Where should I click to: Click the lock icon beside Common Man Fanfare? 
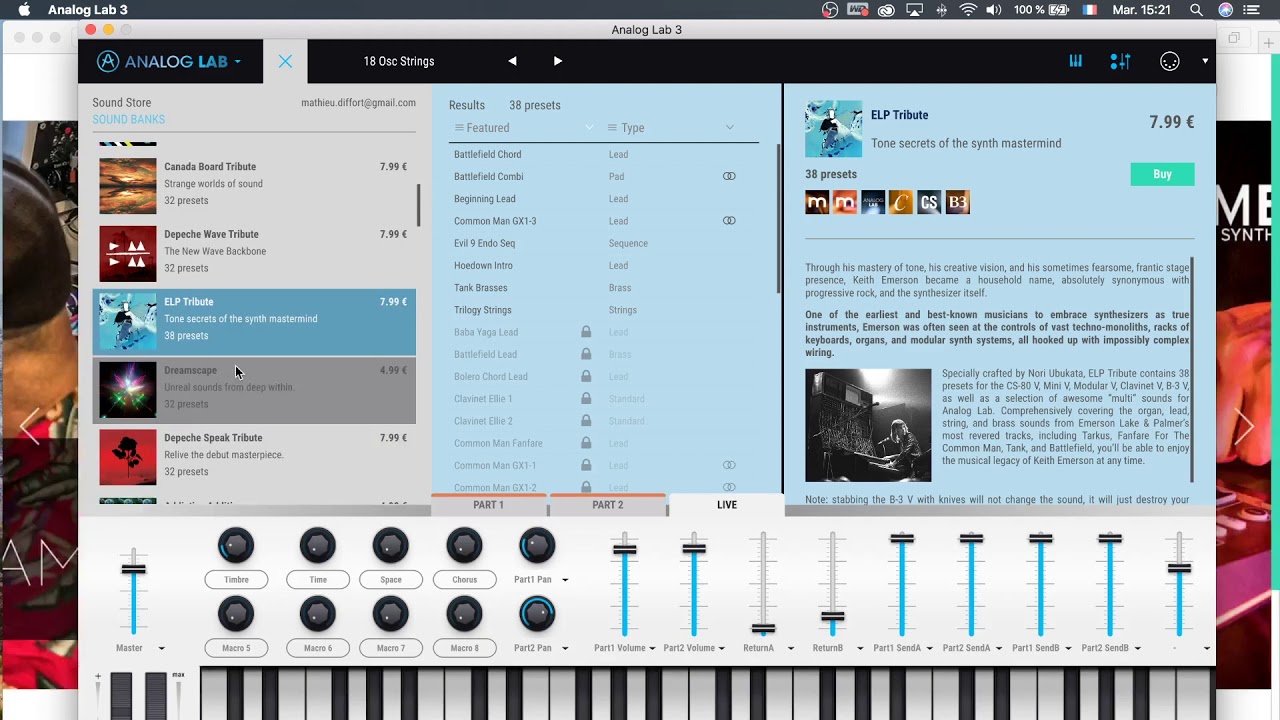(x=586, y=443)
